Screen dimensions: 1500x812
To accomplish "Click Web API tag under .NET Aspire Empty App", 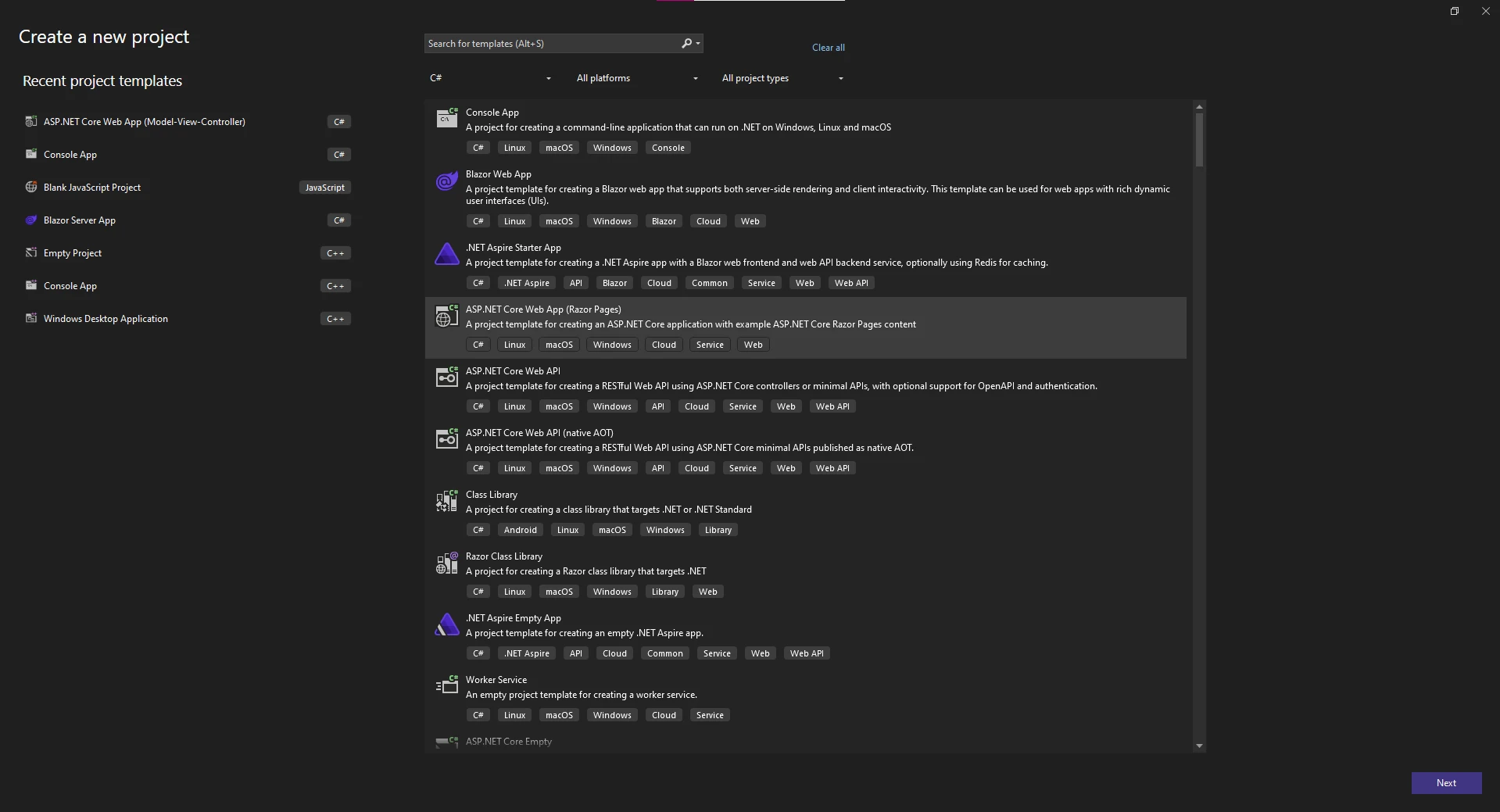I will [806, 653].
